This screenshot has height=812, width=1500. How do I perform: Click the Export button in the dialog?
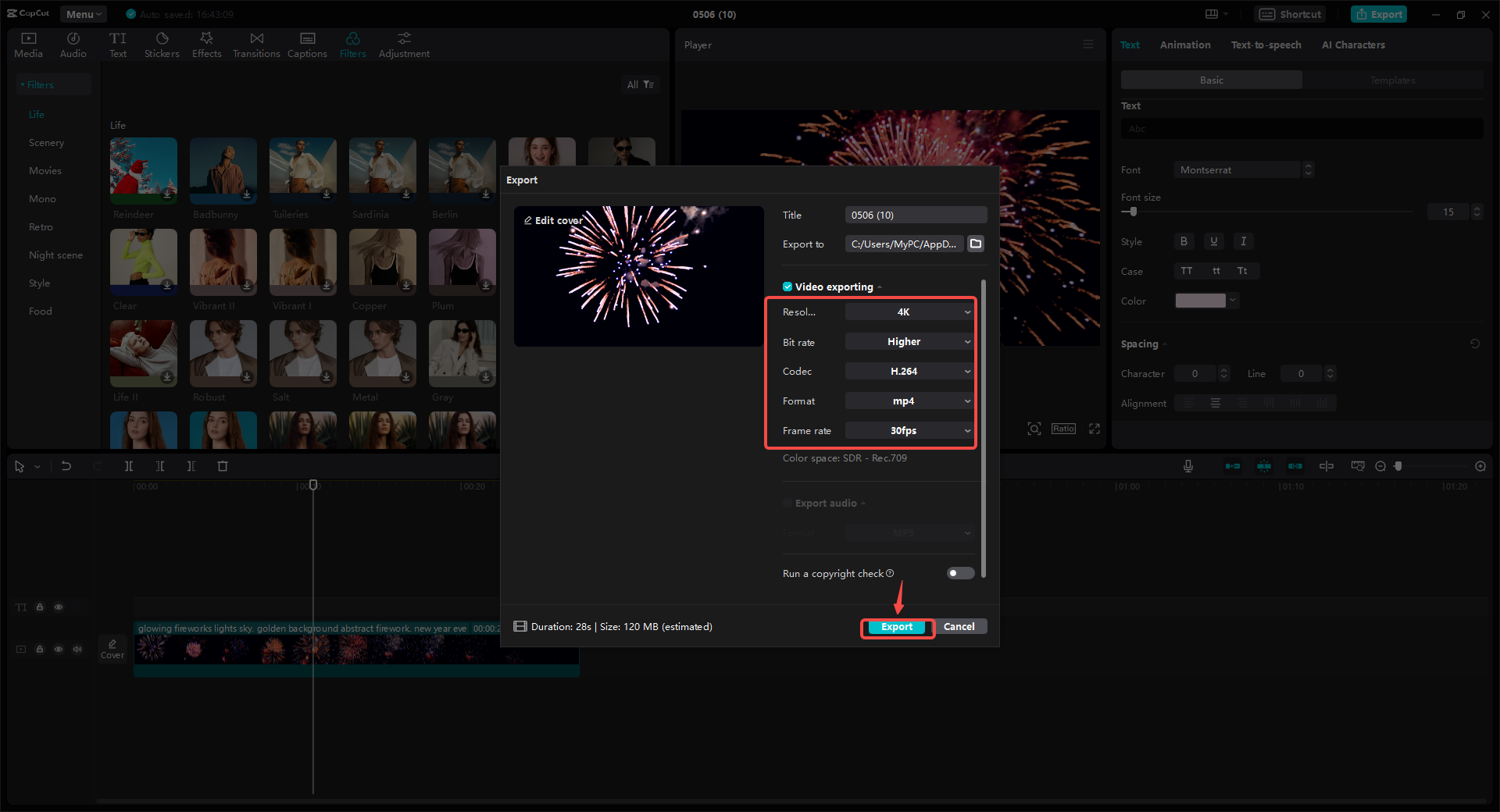click(897, 626)
